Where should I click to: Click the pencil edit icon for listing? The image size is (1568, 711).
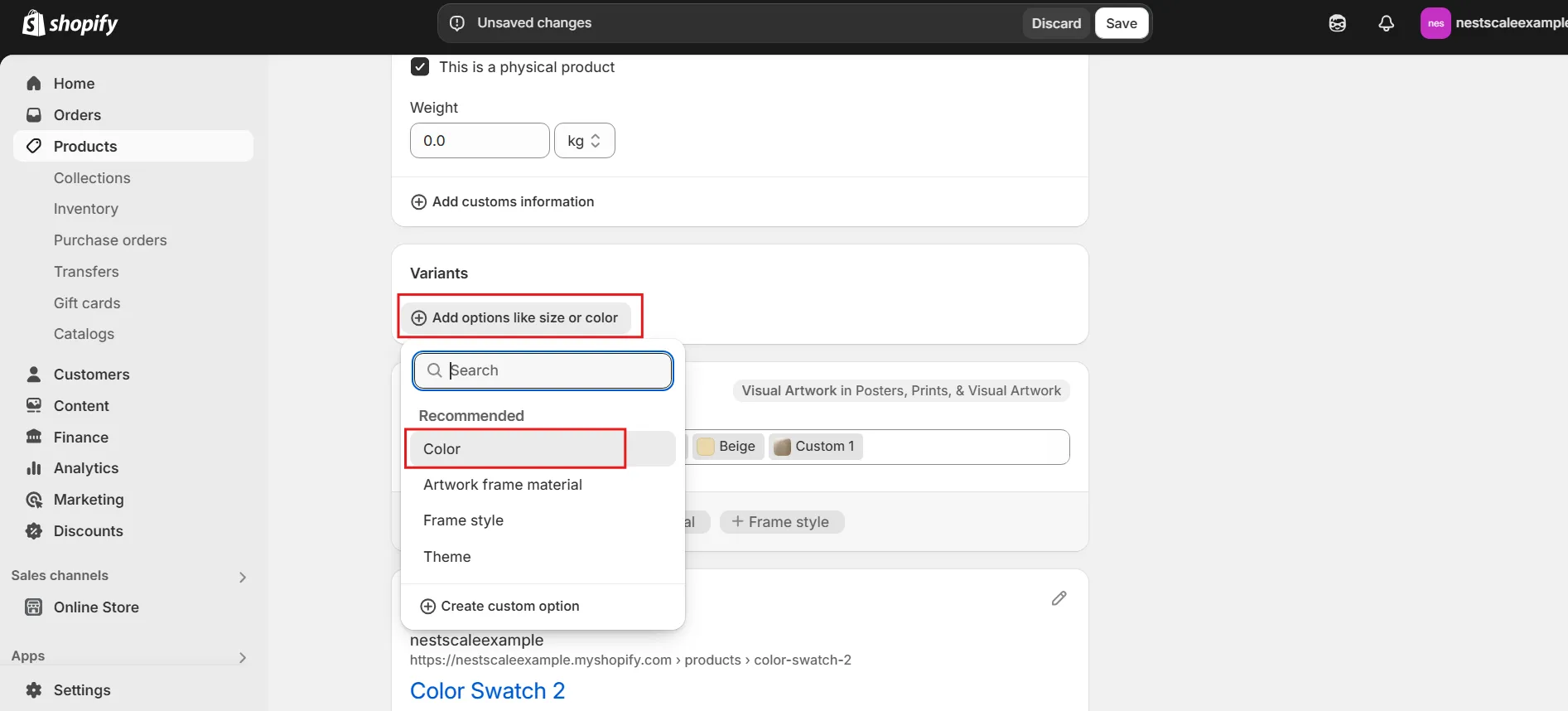pos(1059,598)
